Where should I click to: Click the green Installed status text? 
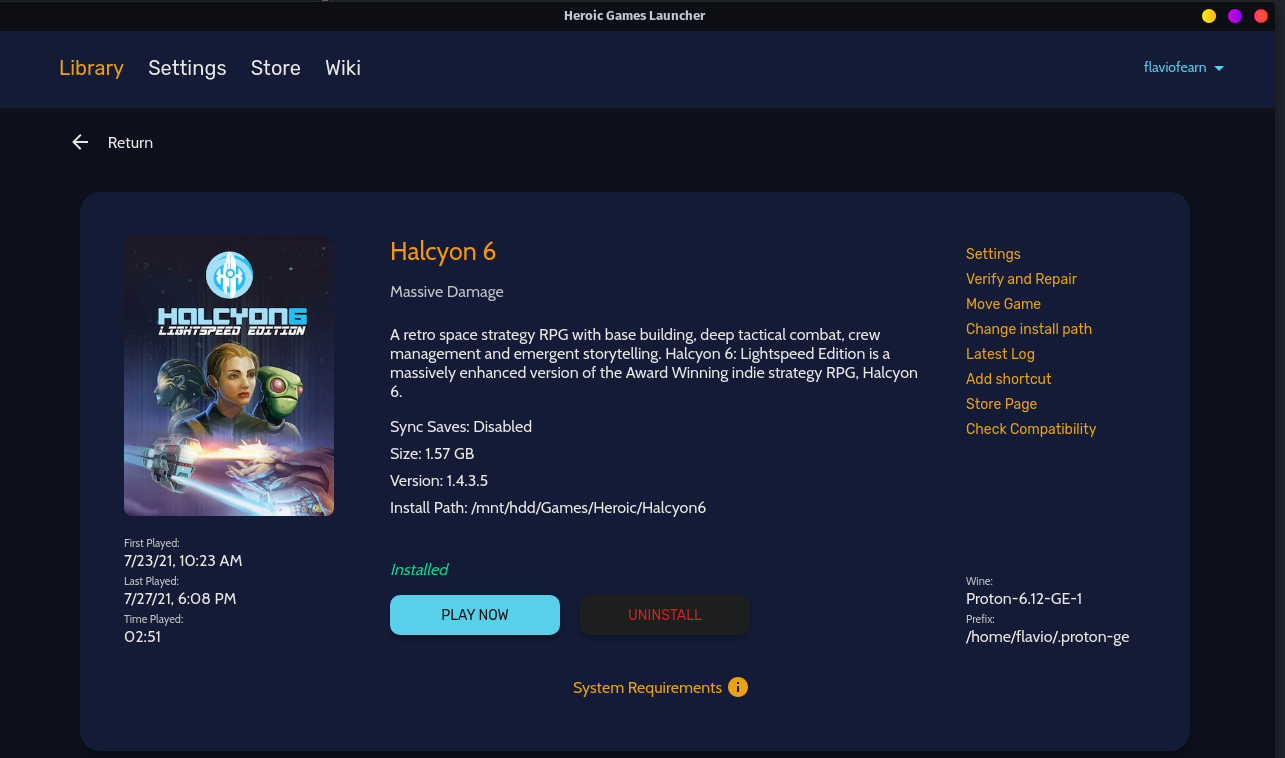coord(419,570)
